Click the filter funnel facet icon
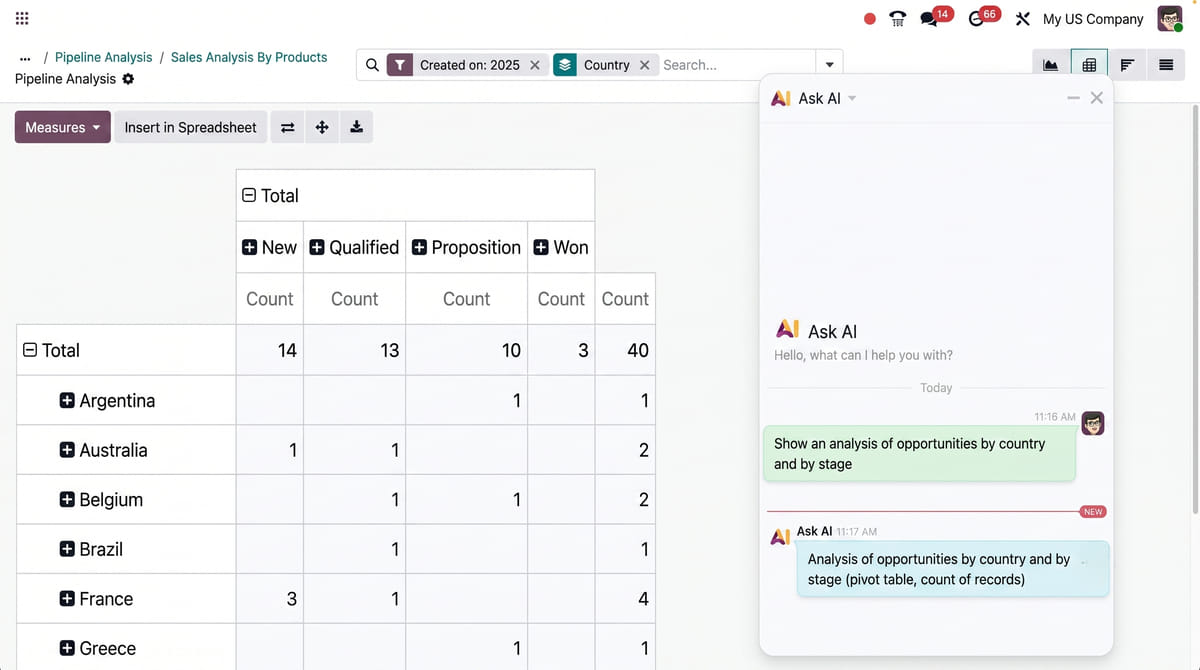 click(x=400, y=65)
